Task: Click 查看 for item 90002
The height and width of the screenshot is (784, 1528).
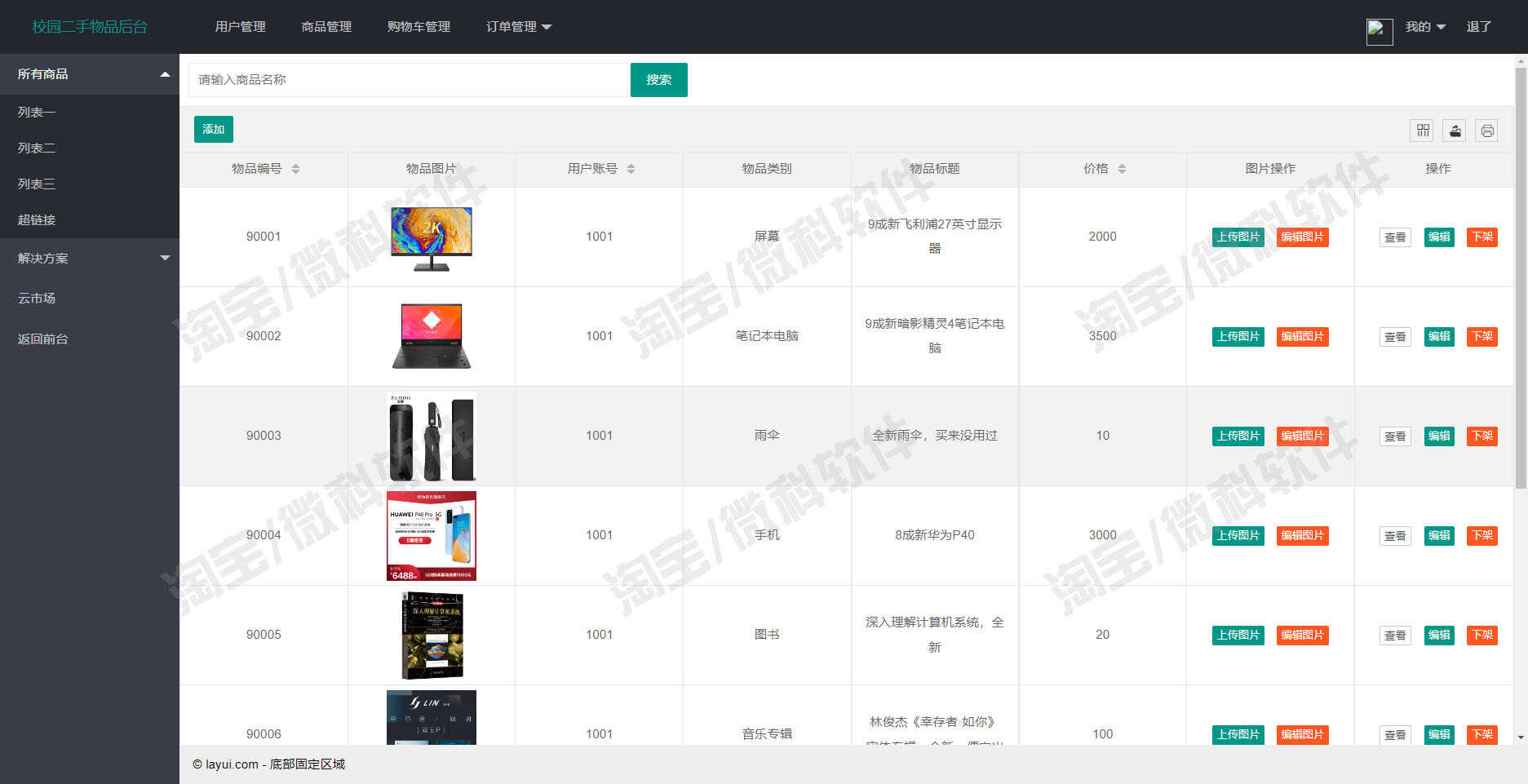Action: click(1396, 337)
